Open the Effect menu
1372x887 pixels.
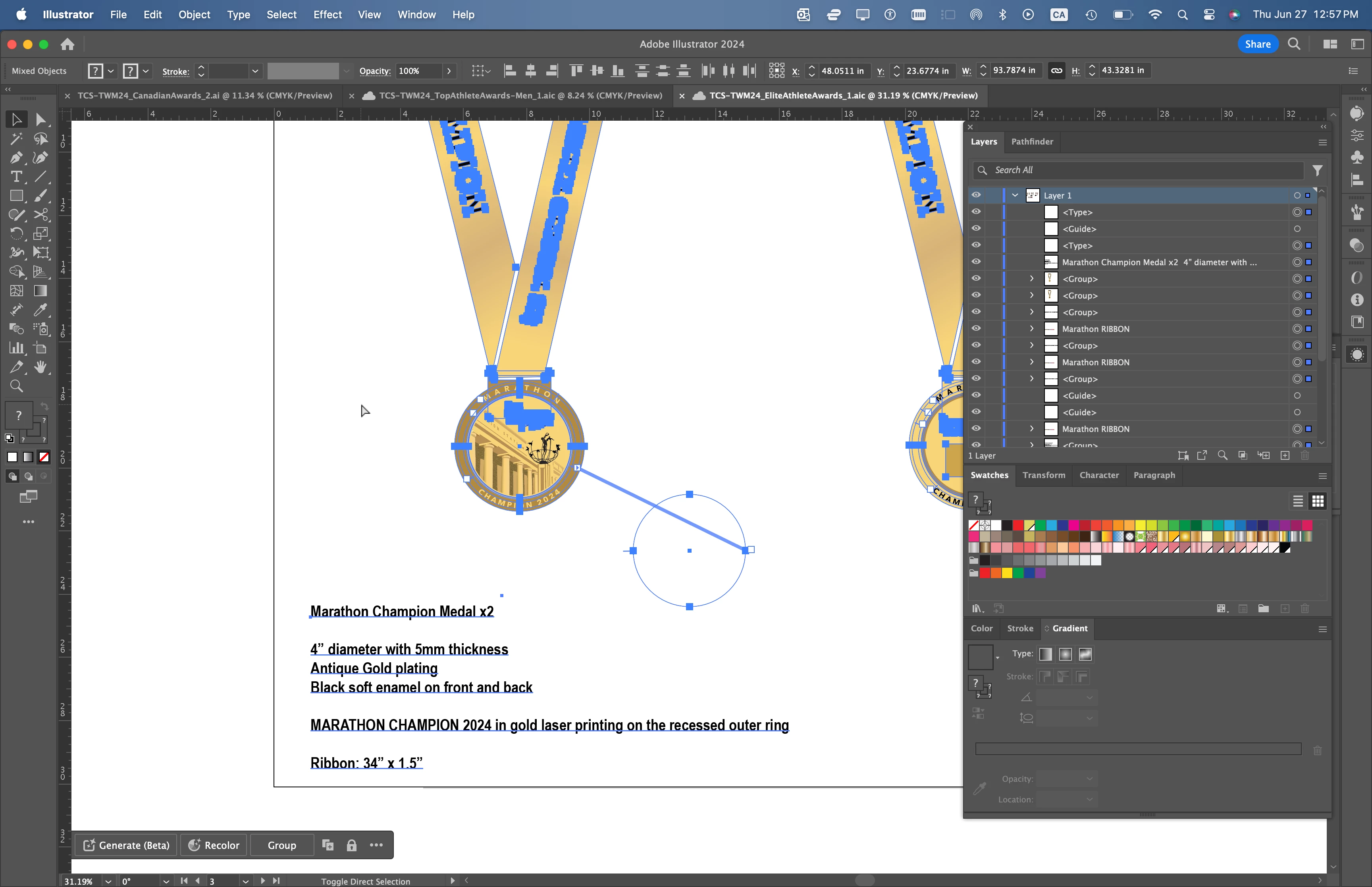tap(327, 14)
